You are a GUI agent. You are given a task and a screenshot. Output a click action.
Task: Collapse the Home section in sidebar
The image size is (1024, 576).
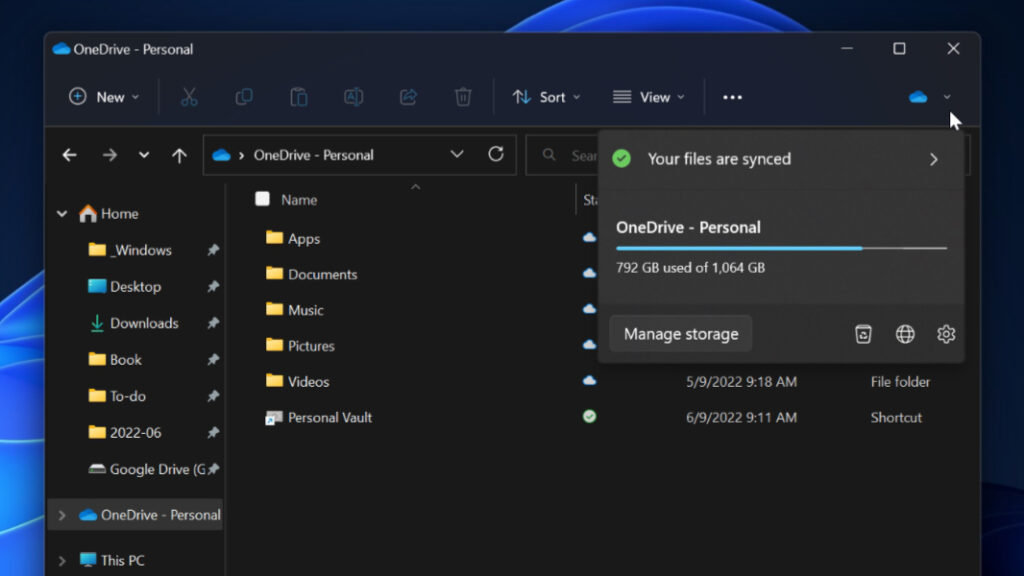[x=61, y=213]
